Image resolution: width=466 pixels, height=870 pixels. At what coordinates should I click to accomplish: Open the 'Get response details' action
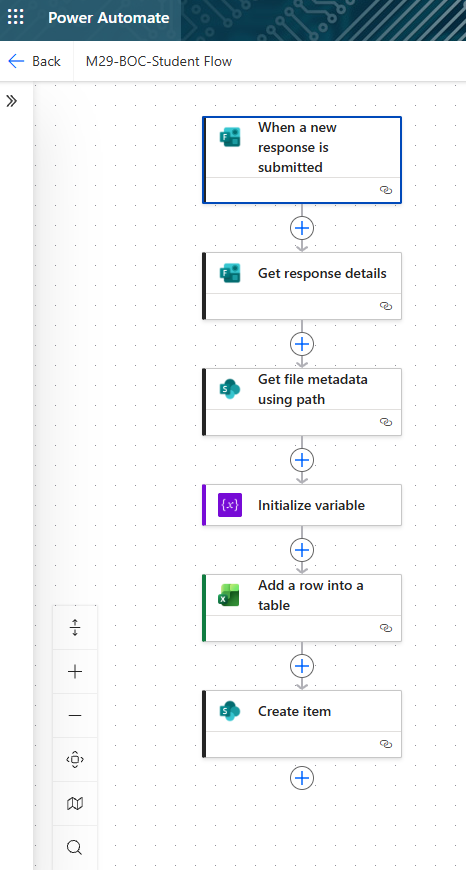(302, 286)
